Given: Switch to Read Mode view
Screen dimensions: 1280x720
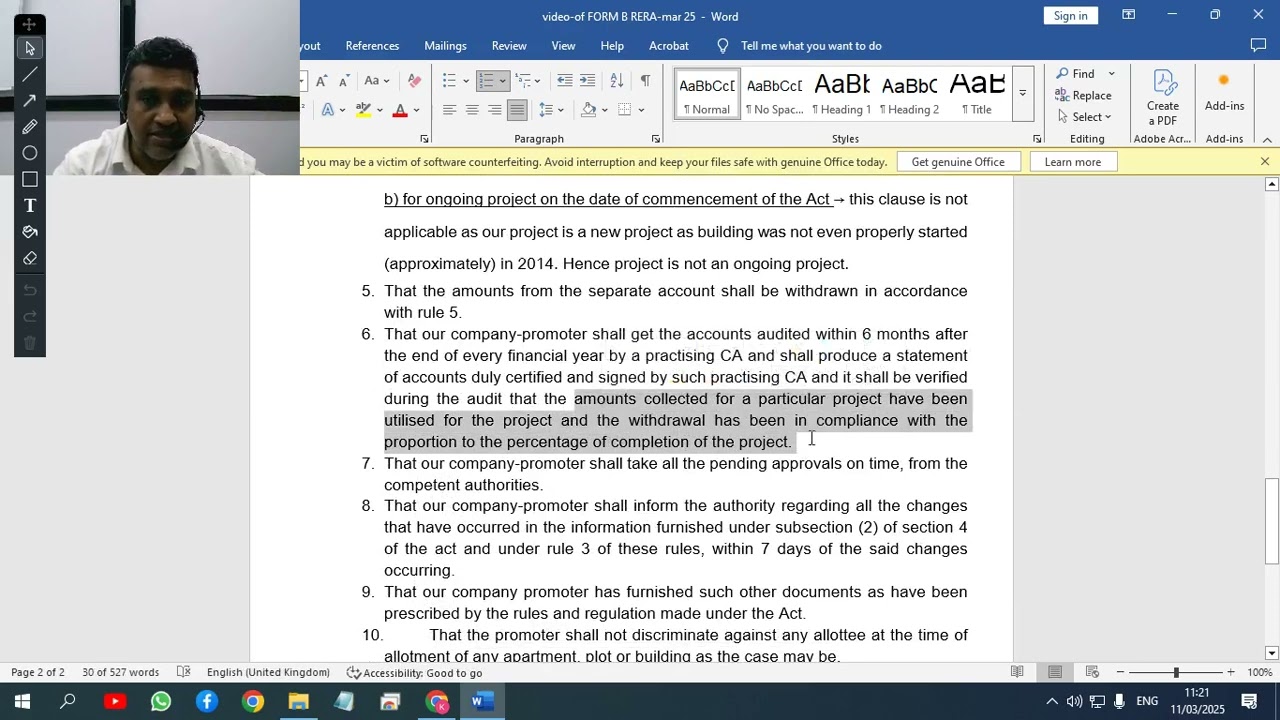Looking at the screenshot, I should [1017, 672].
